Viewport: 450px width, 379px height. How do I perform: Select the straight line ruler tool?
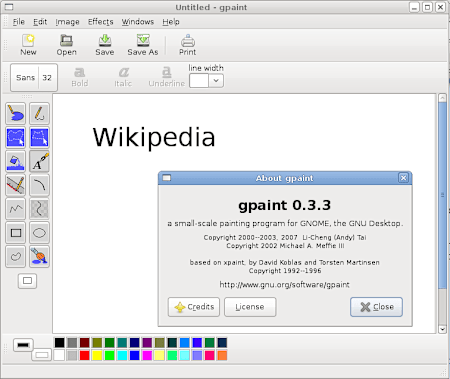coord(15,185)
